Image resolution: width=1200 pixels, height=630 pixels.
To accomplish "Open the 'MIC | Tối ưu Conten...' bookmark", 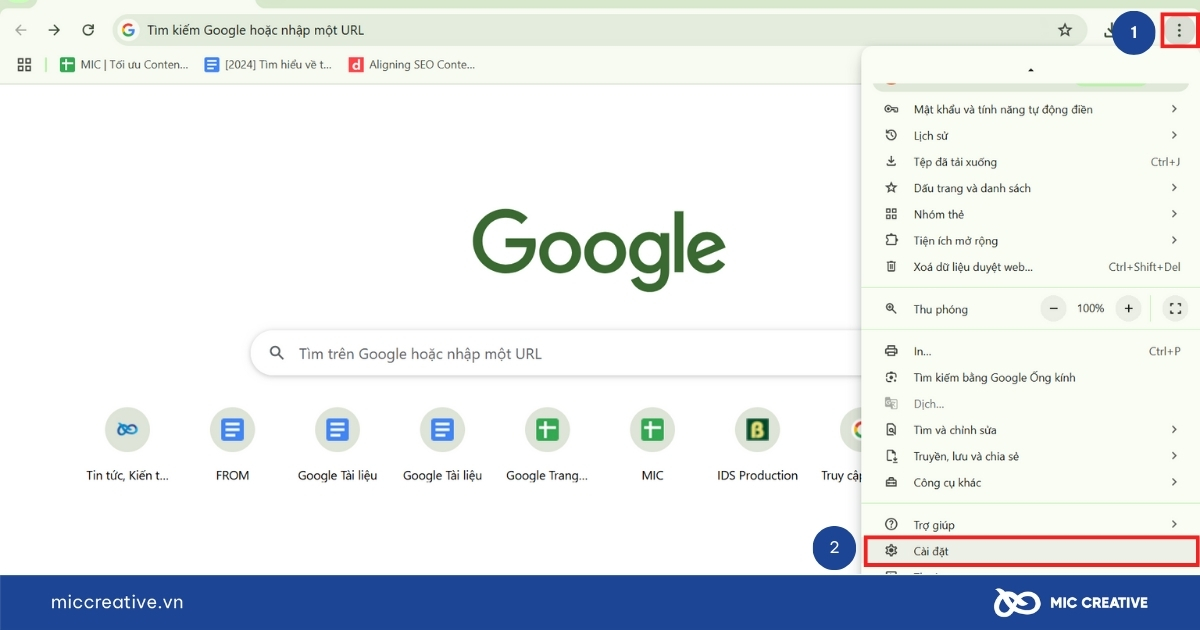I will pos(124,64).
